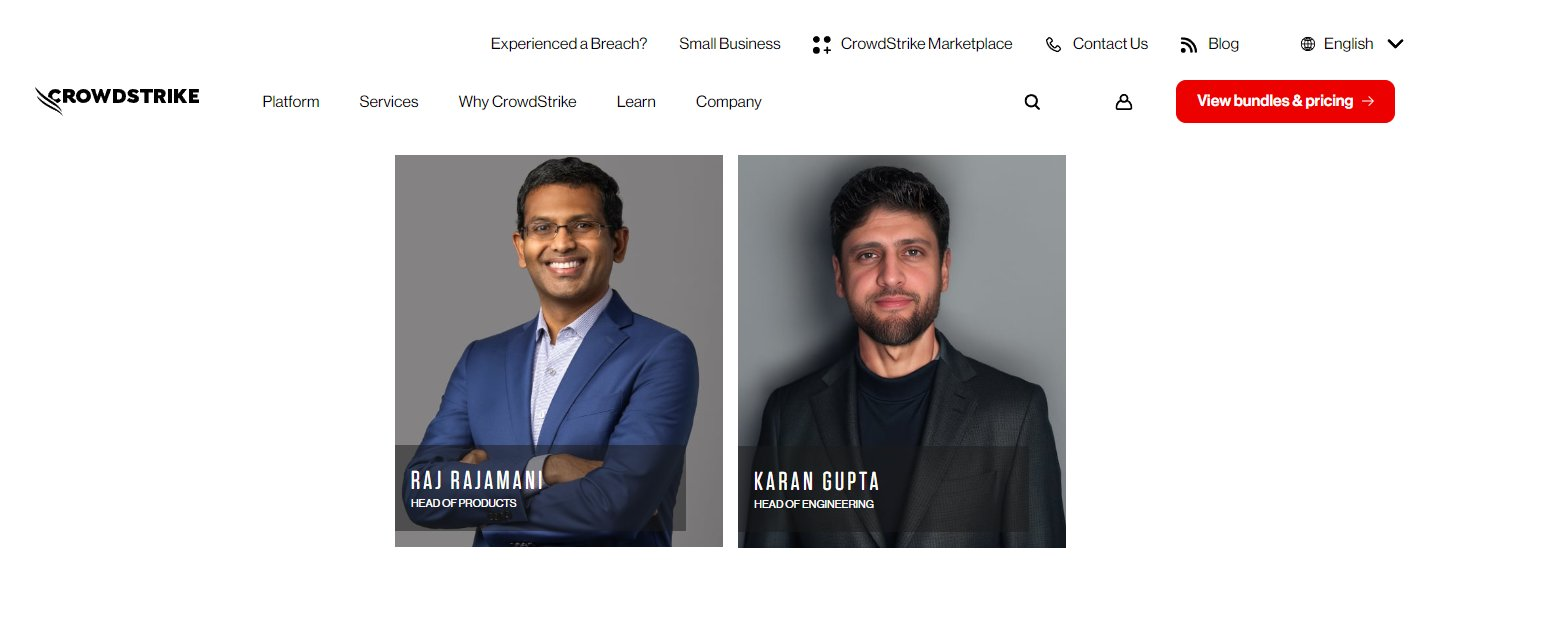
Task: Open the Blog link
Action: click(x=1223, y=44)
